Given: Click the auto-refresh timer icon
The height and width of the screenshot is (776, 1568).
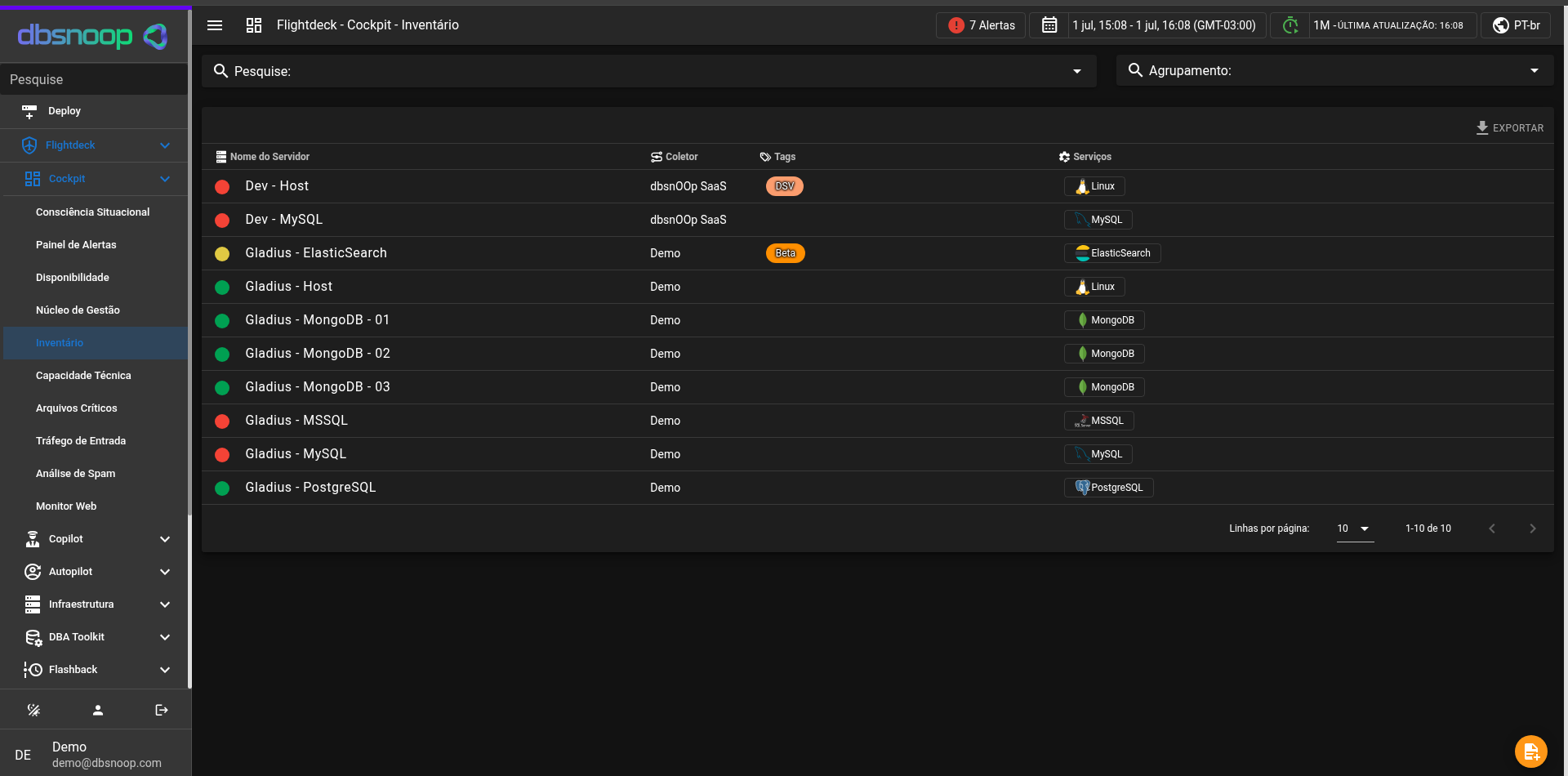Looking at the screenshot, I should pos(1290,25).
